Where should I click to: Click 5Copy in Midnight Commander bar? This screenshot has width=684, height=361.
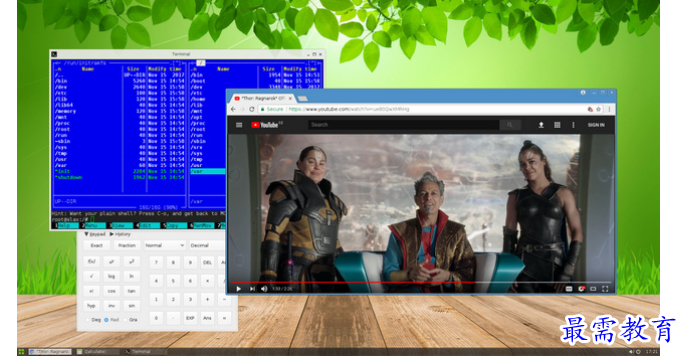(x=174, y=225)
